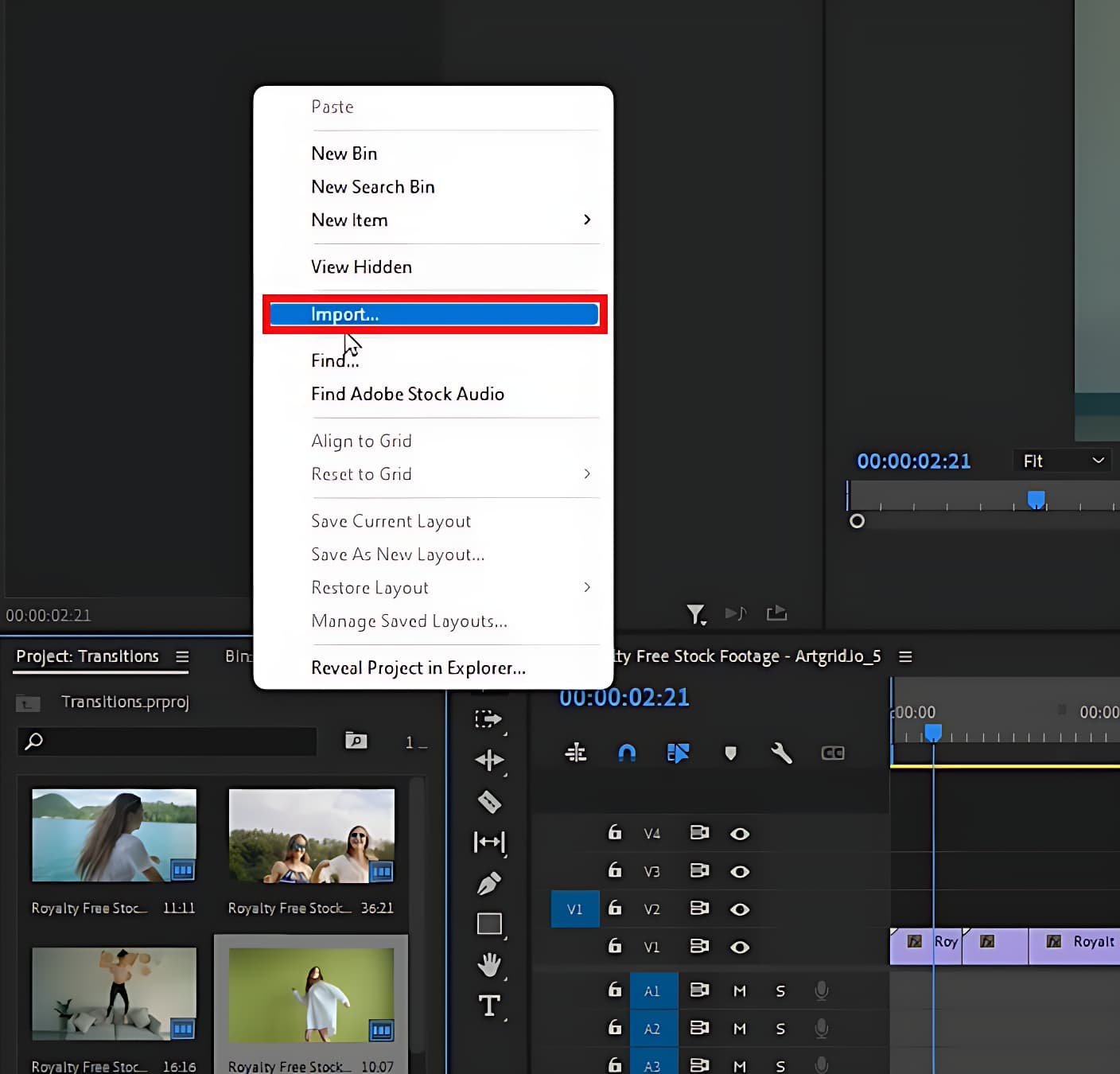Open Timeline Display Settings wrench

[781, 753]
